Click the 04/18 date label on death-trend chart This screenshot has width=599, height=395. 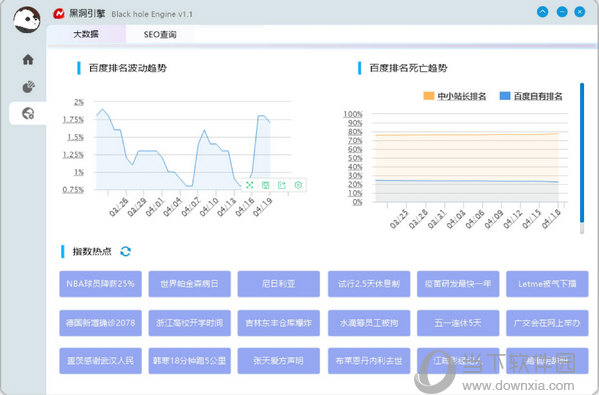(x=551, y=219)
